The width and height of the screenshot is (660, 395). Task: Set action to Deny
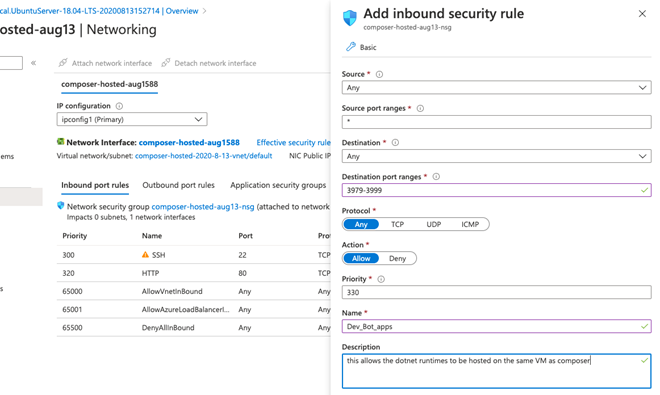point(397,258)
